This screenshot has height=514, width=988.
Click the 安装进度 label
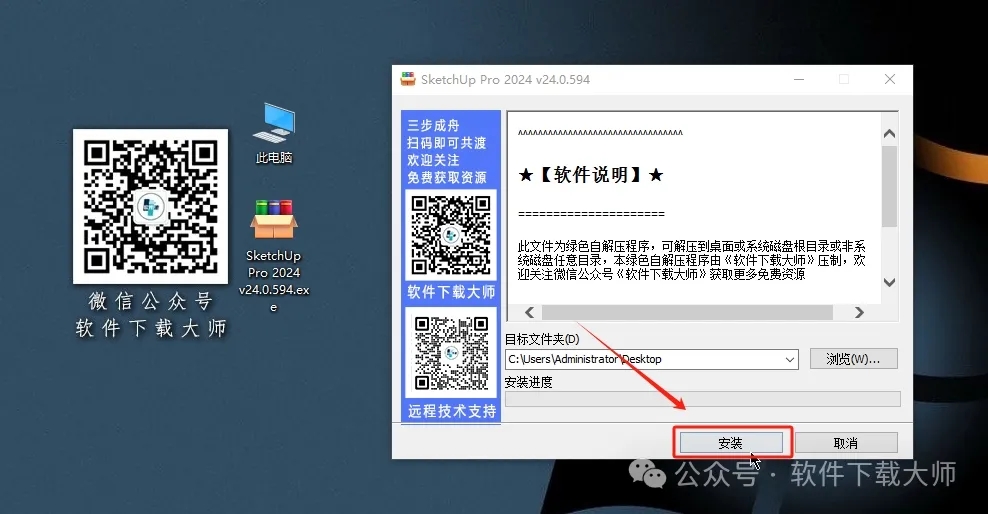(529, 382)
